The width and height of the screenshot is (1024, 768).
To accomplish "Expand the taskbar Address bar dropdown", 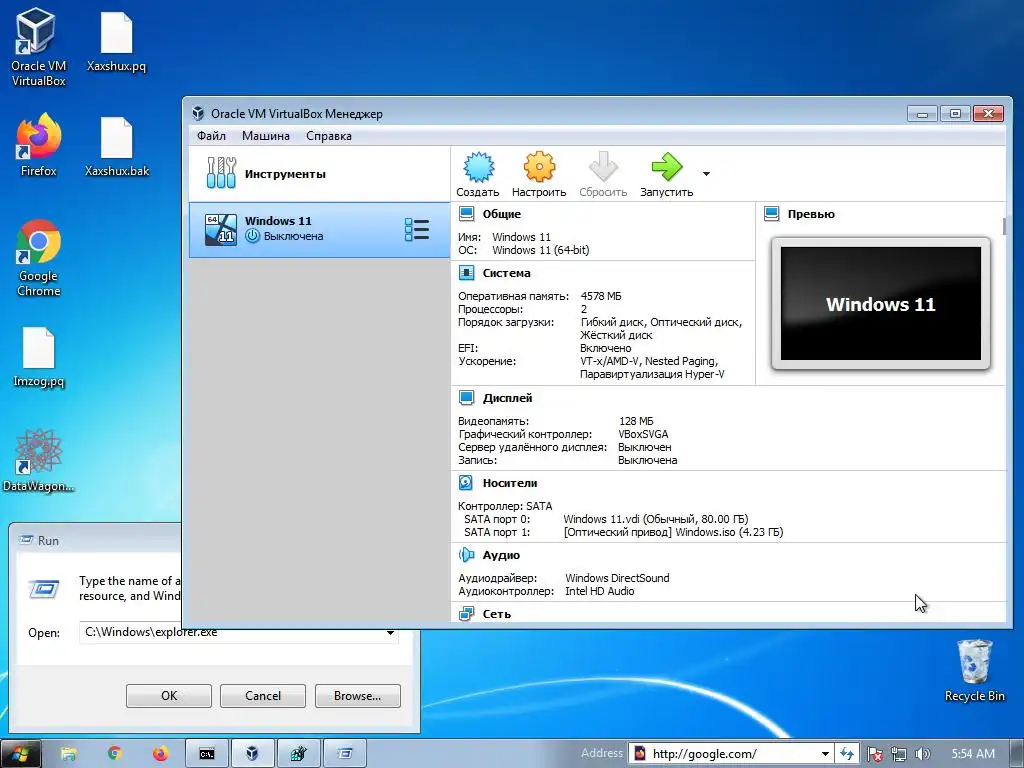I will 825,754.
